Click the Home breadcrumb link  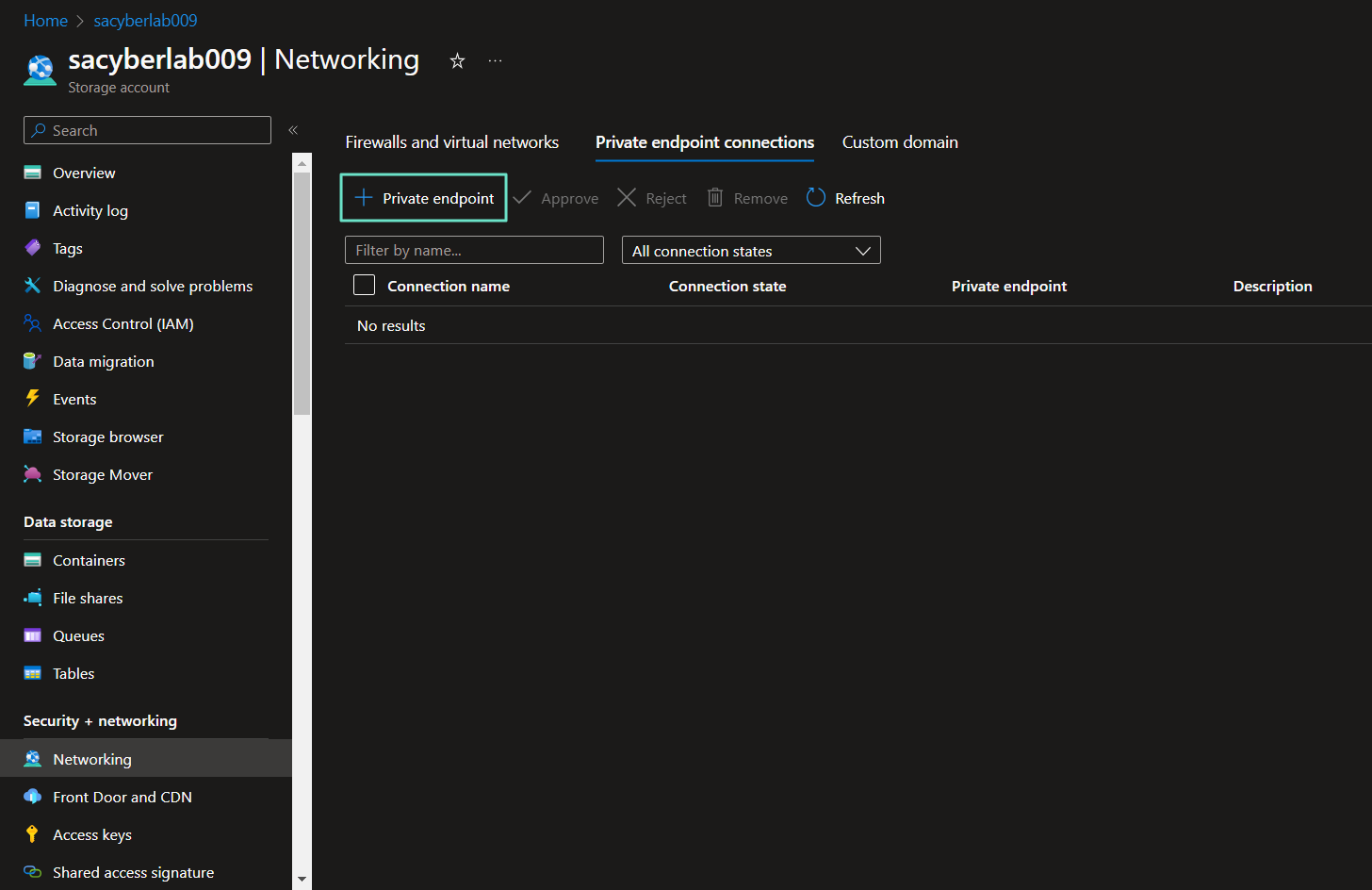45,21
